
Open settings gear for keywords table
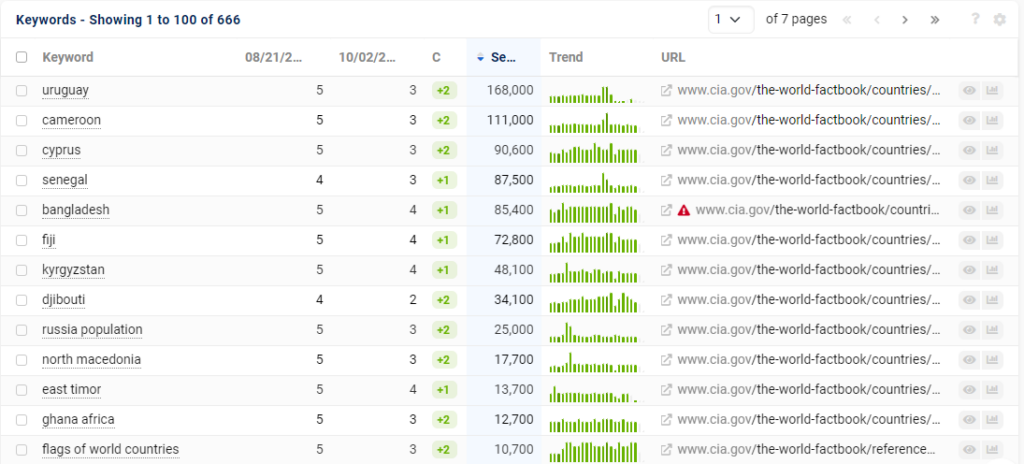pyautogui.click(x=999, y=19)
